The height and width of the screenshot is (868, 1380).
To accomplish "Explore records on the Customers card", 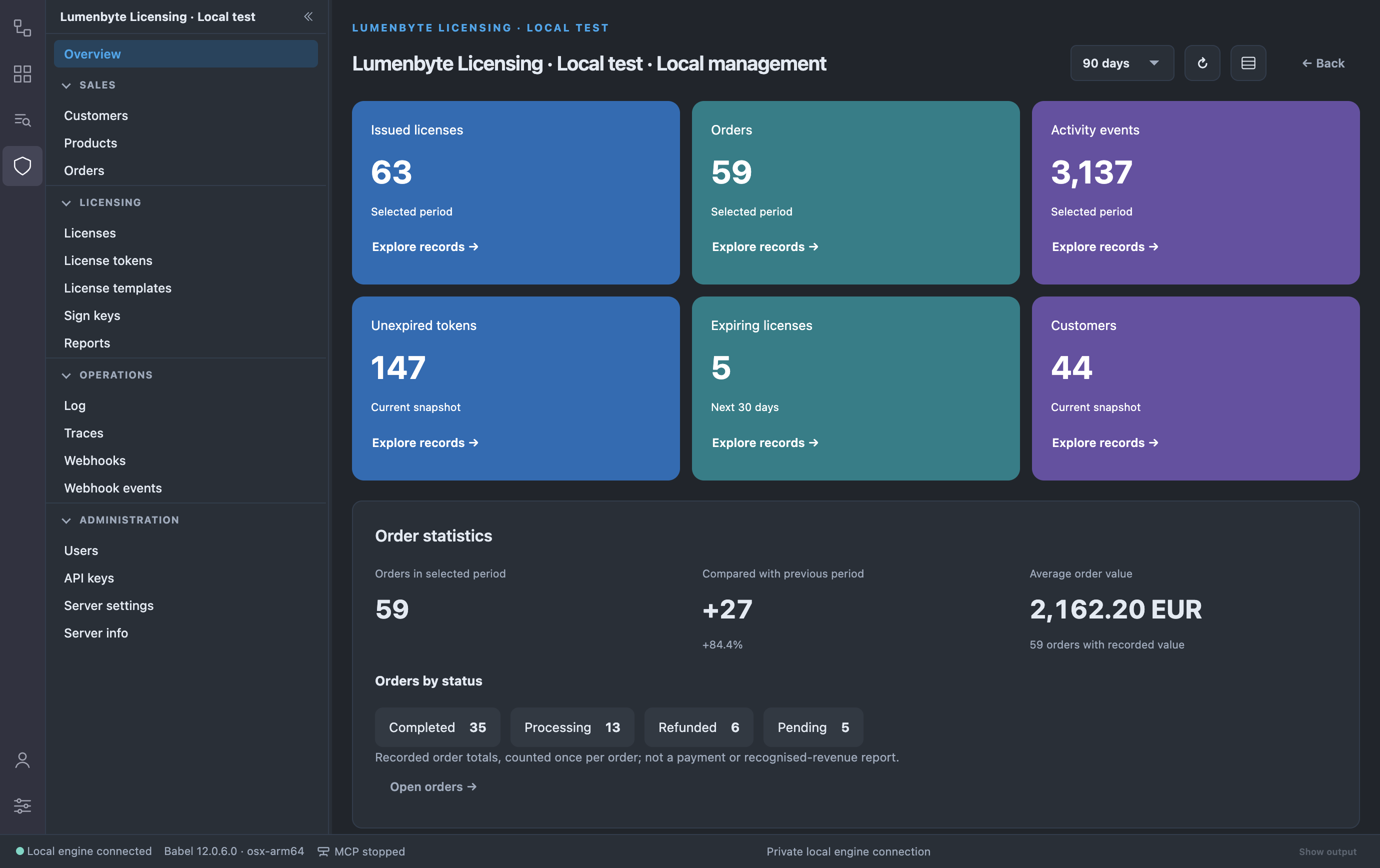I will tap(1104, 443).
